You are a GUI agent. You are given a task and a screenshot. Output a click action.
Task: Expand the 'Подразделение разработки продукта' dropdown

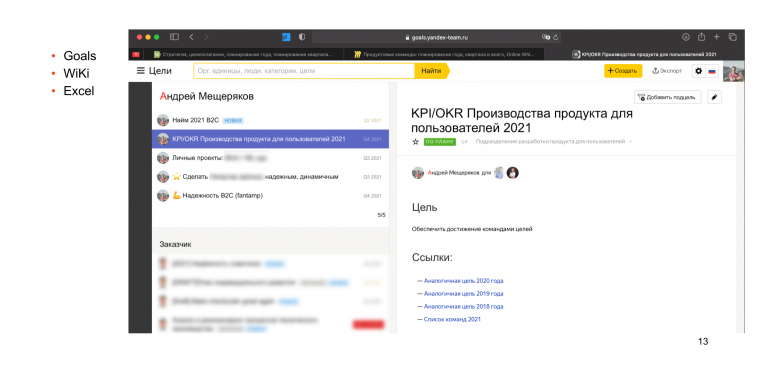tap(554, 142)
